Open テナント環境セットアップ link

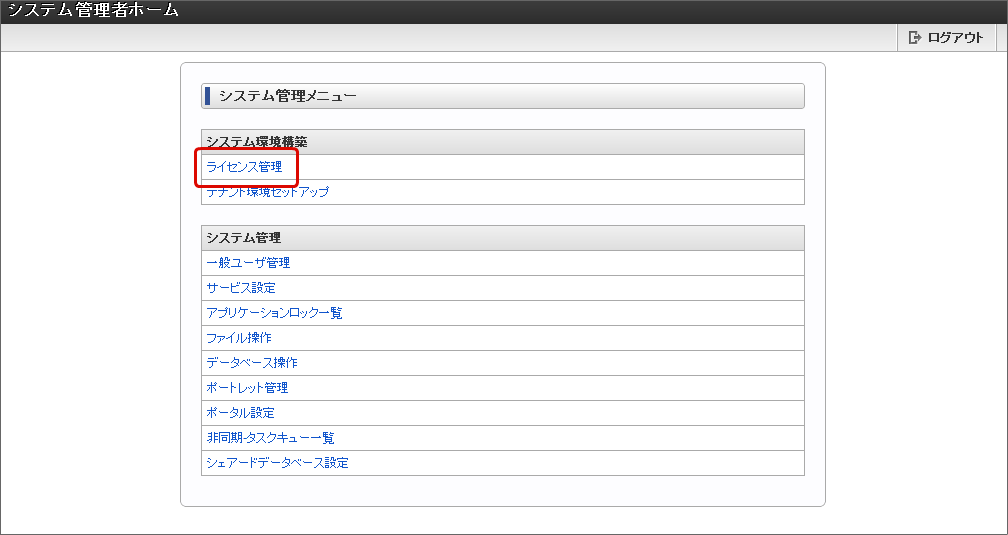point(267,192)
